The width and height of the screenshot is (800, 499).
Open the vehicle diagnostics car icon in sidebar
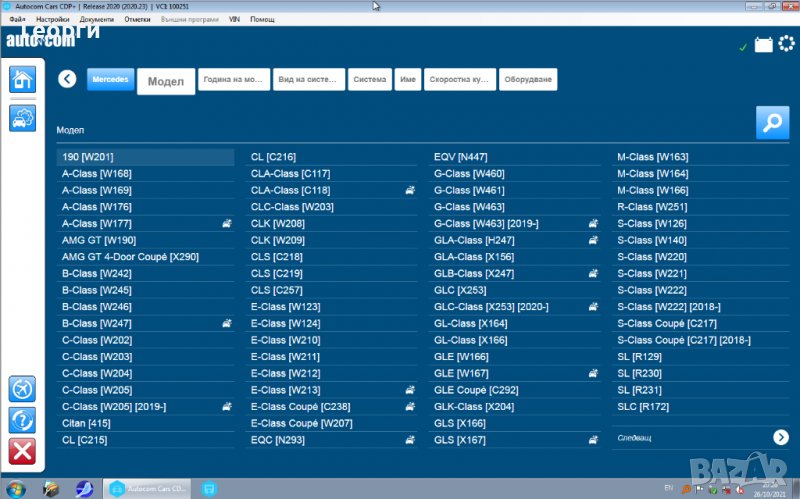tap(22, 118)
